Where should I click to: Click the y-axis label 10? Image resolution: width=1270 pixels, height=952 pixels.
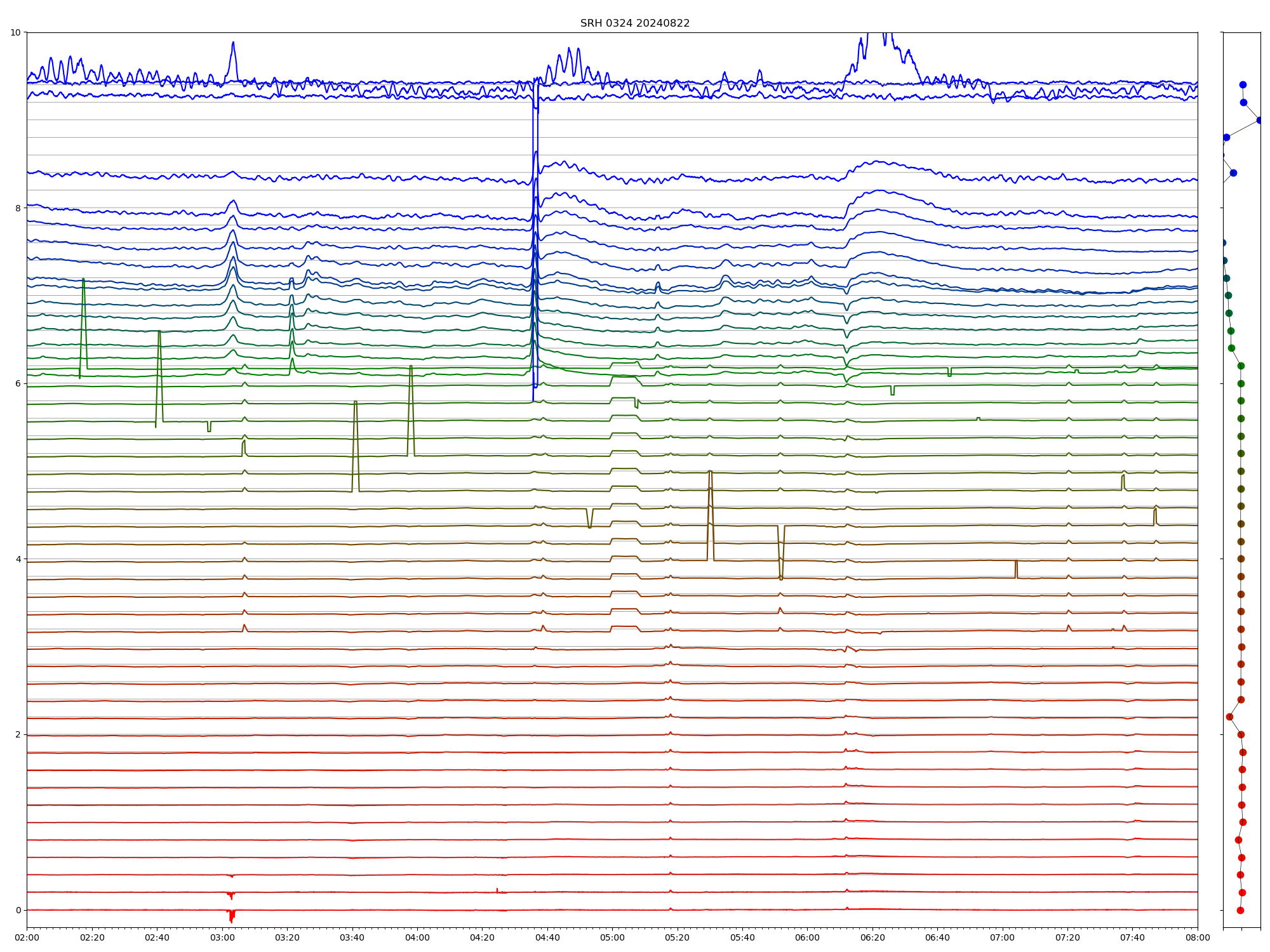[x=15, y=32]
